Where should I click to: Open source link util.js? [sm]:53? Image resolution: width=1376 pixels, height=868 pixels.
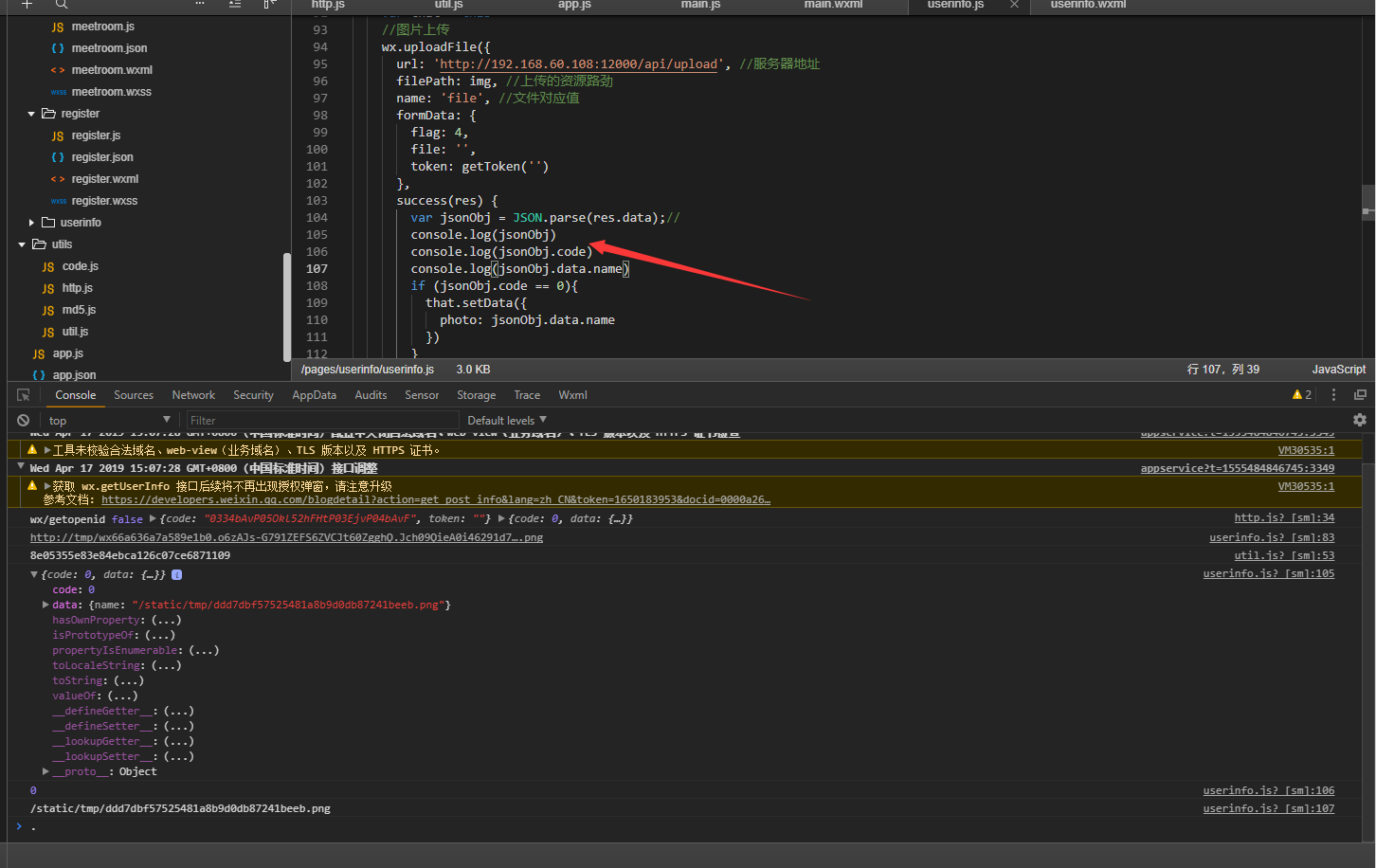coord(1284,555)
